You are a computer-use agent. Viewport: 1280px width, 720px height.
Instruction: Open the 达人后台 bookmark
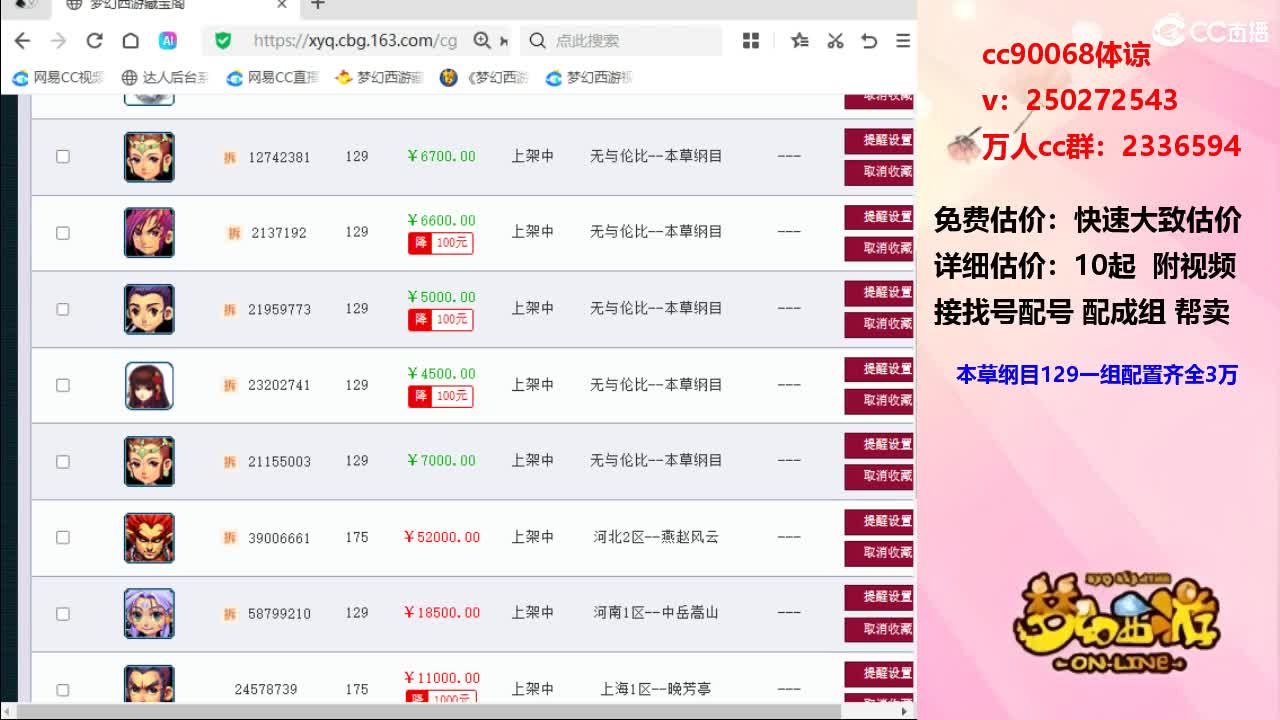tap(165, 77)
